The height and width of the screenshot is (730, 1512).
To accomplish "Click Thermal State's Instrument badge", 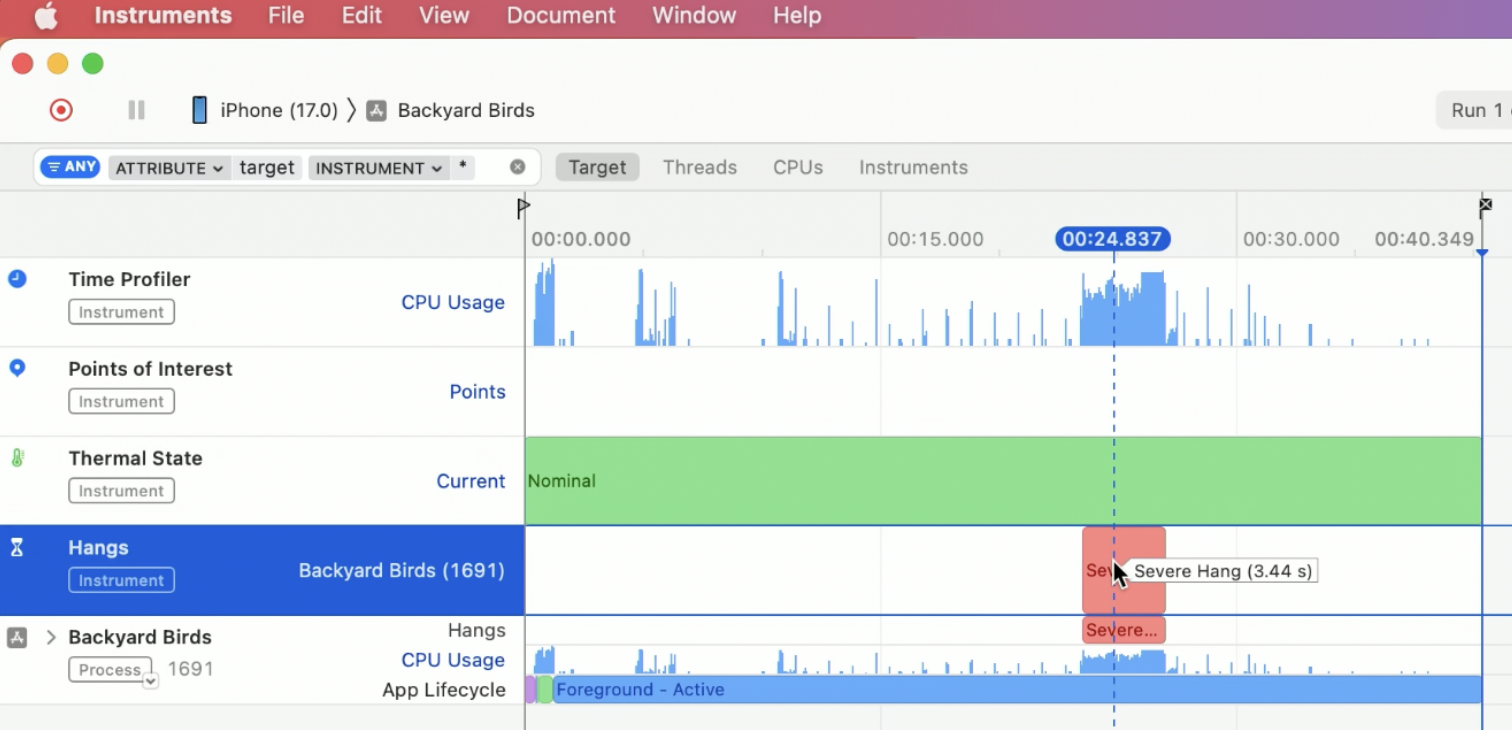I will 121,491.
